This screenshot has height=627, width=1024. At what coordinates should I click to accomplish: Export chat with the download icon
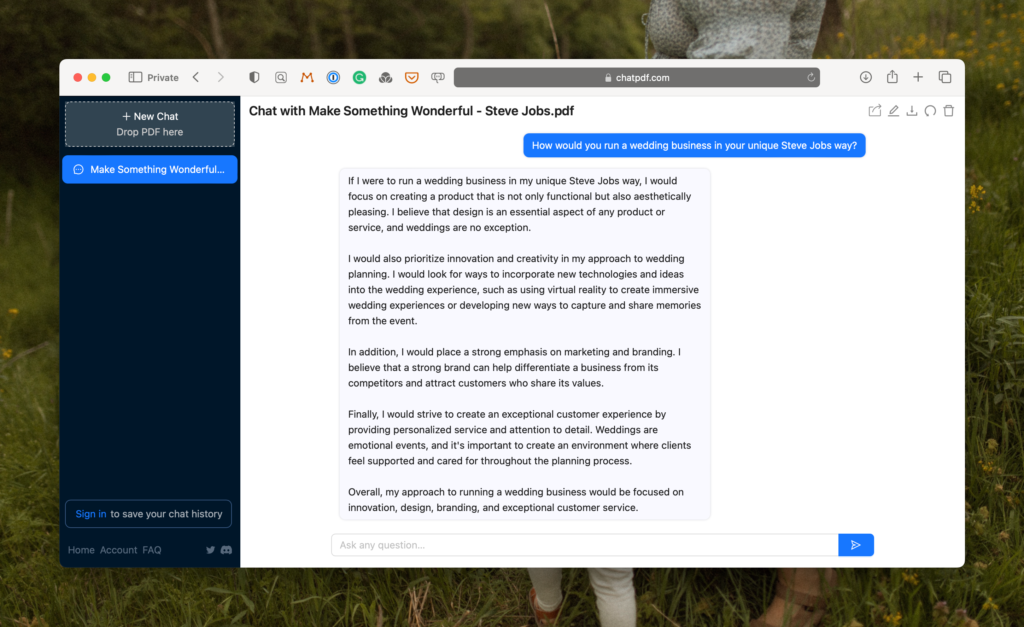point(912,111)
